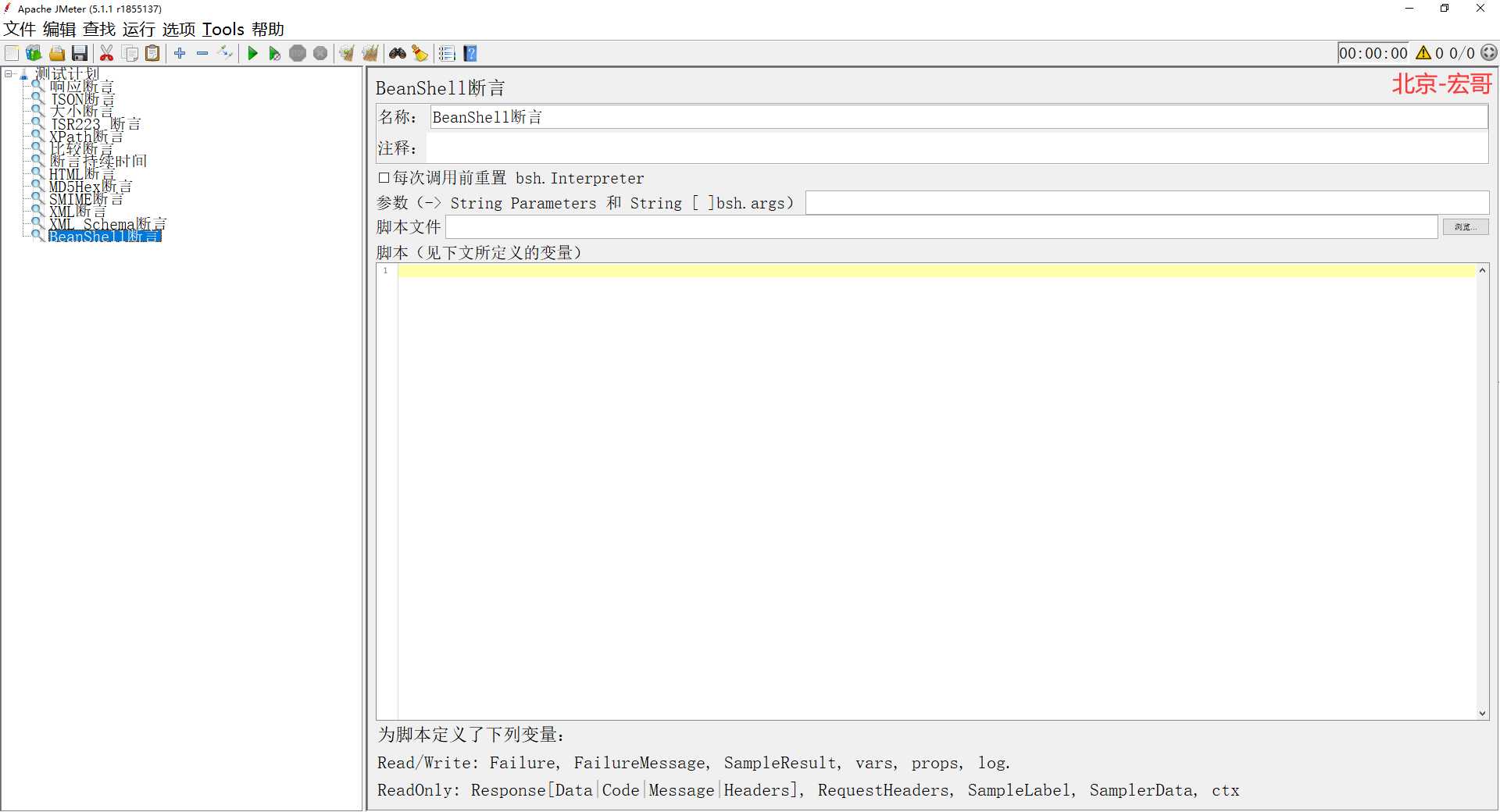1500x812 pixels.
Task: Click the Open file folder icon
Action: tap(57, 53)
